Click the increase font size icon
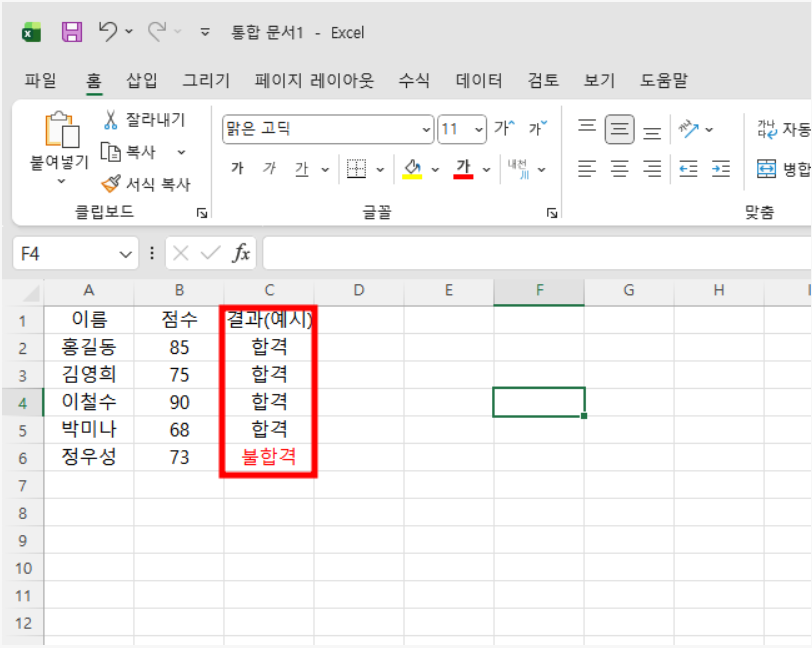 click(x=503, y=129)
